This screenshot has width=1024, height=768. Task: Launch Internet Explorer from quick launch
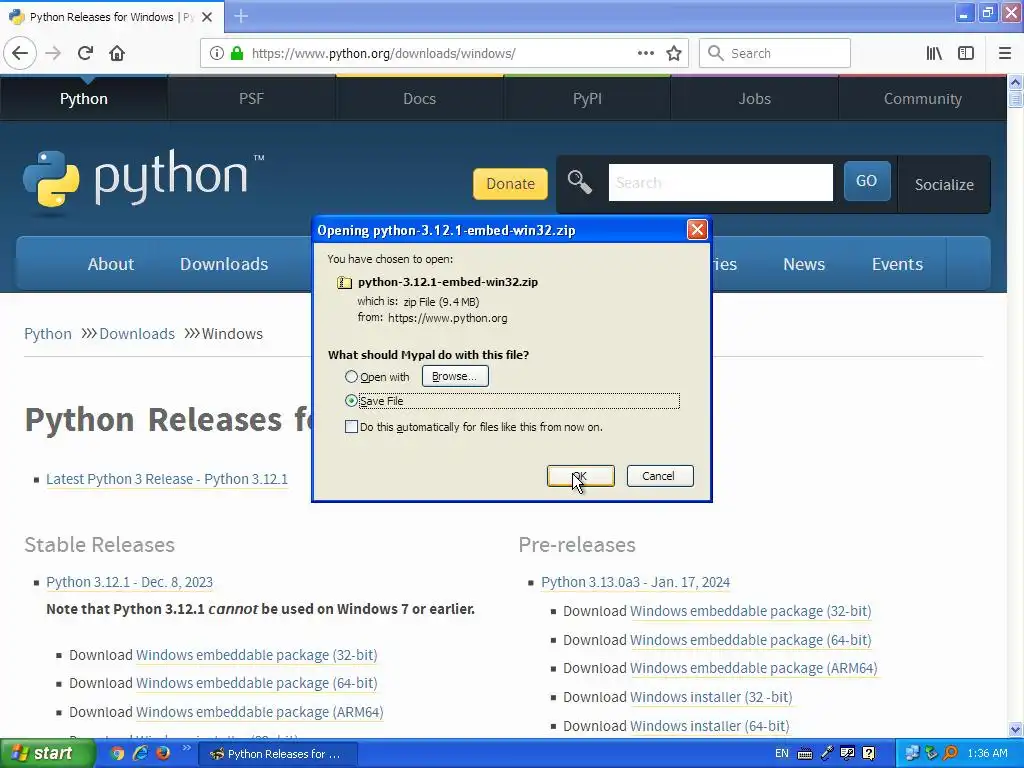click(x=140, y=754)
